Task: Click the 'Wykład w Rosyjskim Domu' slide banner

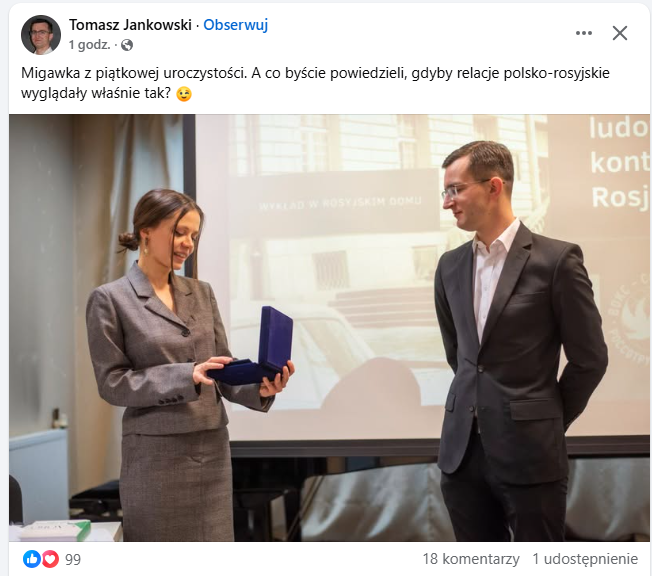Action: [339, 204]
